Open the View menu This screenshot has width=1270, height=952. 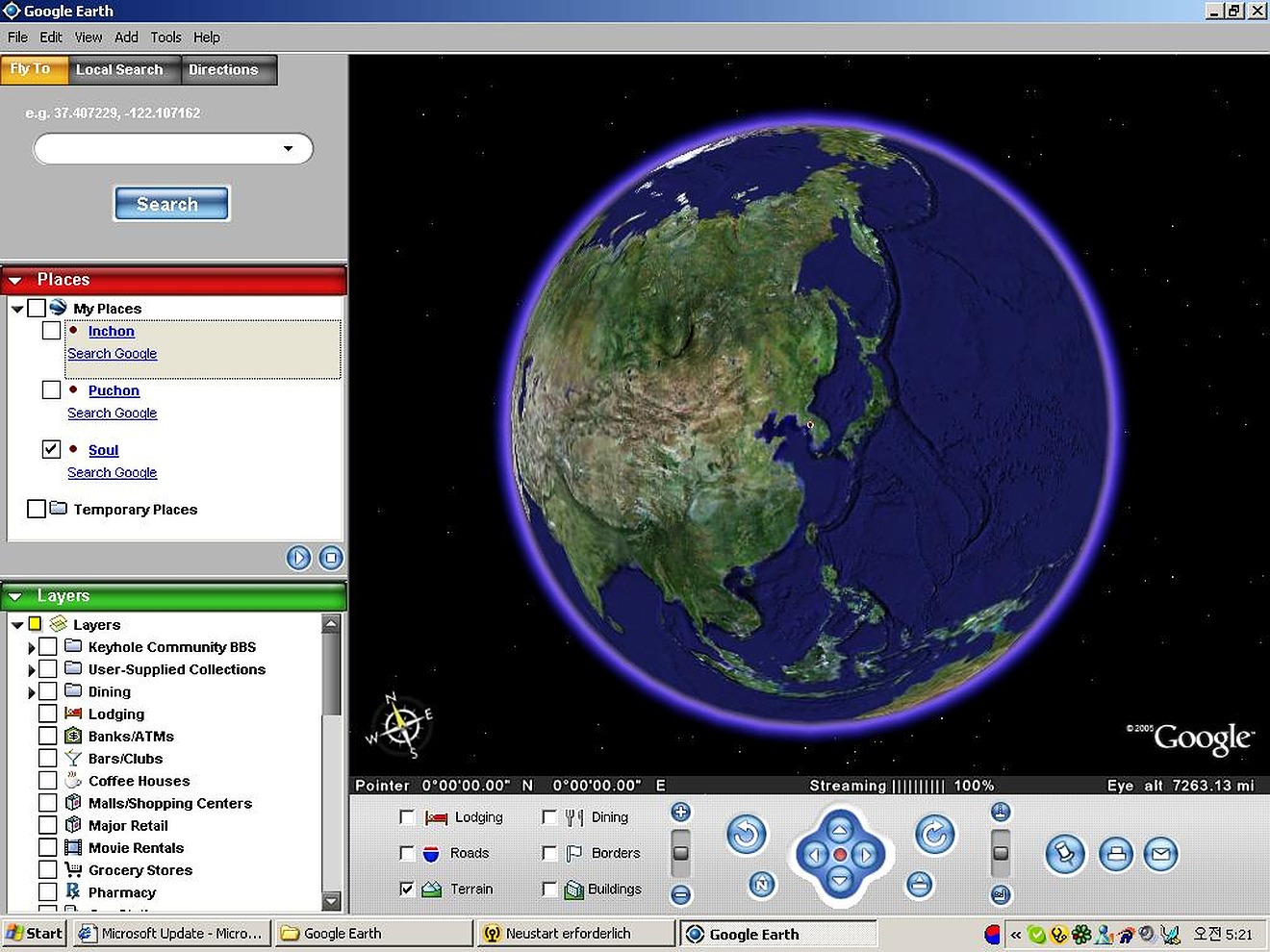coord(89,38)
